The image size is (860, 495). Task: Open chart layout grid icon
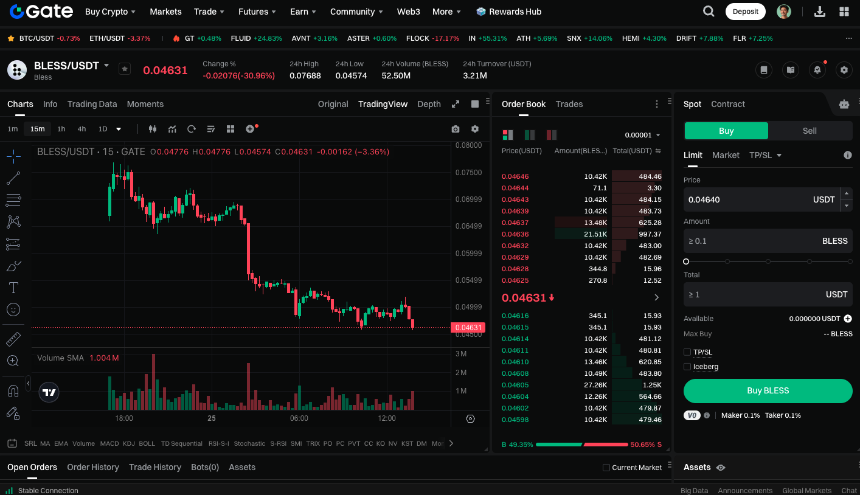(230, 129)
